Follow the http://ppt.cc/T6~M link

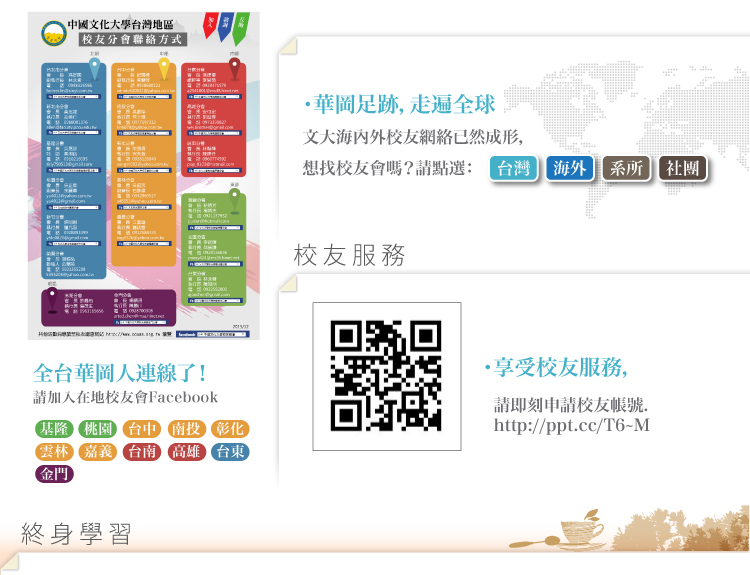pos(572,425)
